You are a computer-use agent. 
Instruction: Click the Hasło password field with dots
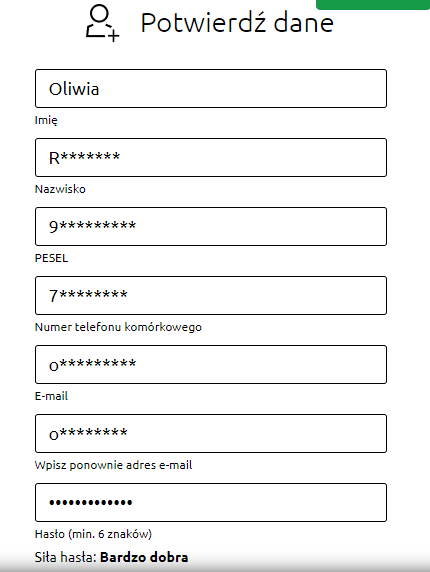(x=211, y=502)
